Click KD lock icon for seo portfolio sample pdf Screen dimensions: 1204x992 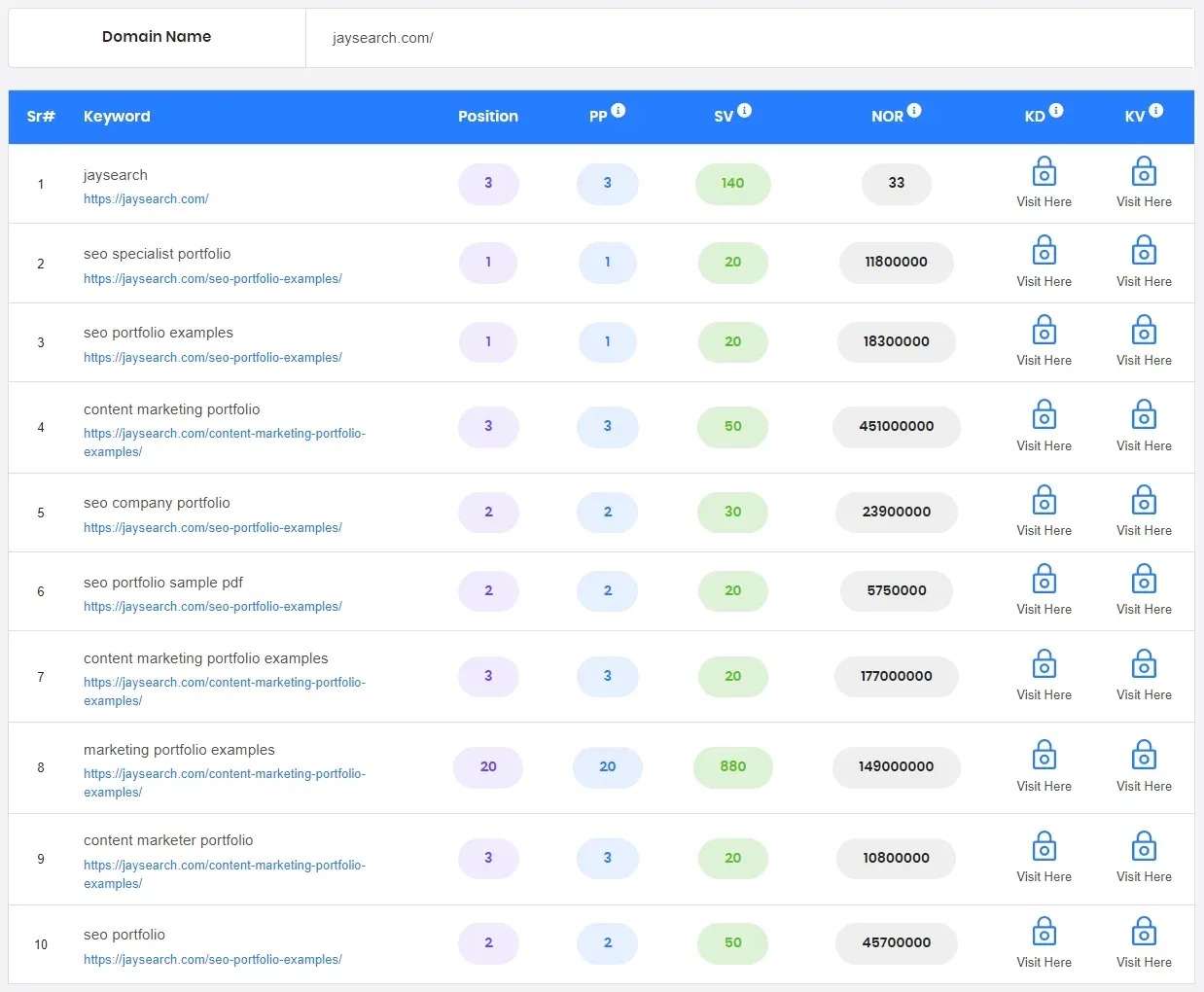pos(1045,579)
